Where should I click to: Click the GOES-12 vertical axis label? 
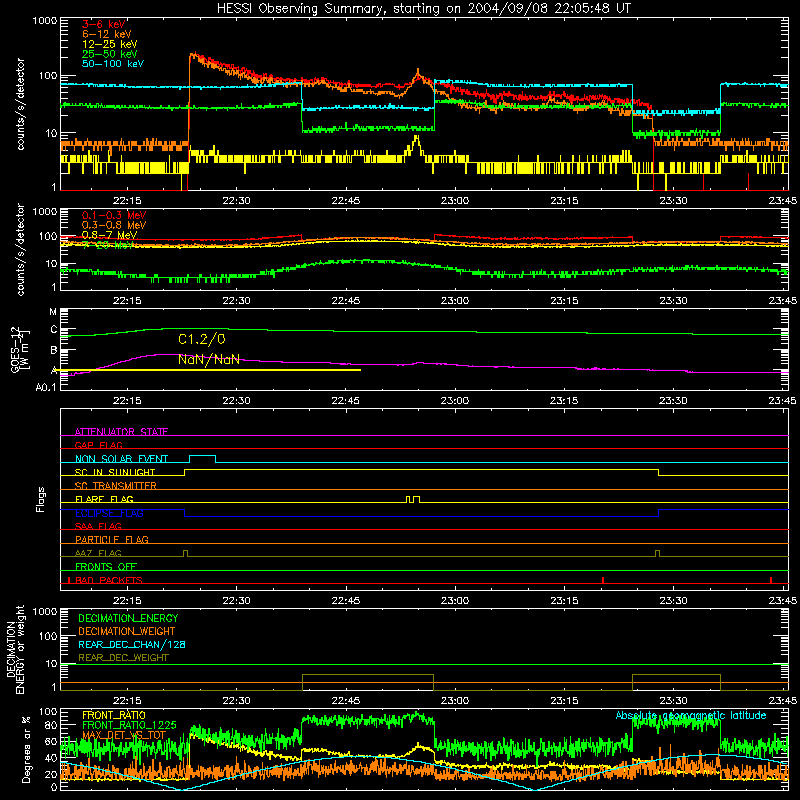[19, 350]
